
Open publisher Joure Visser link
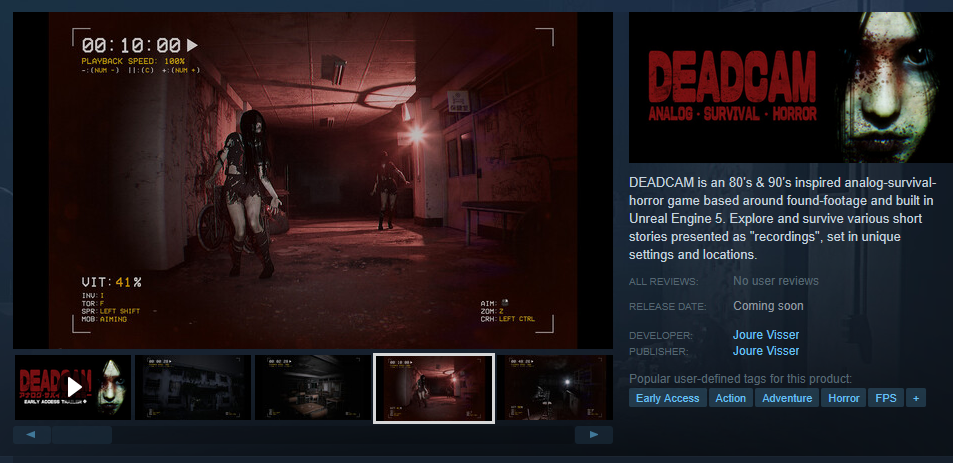(x=766, y=351)
